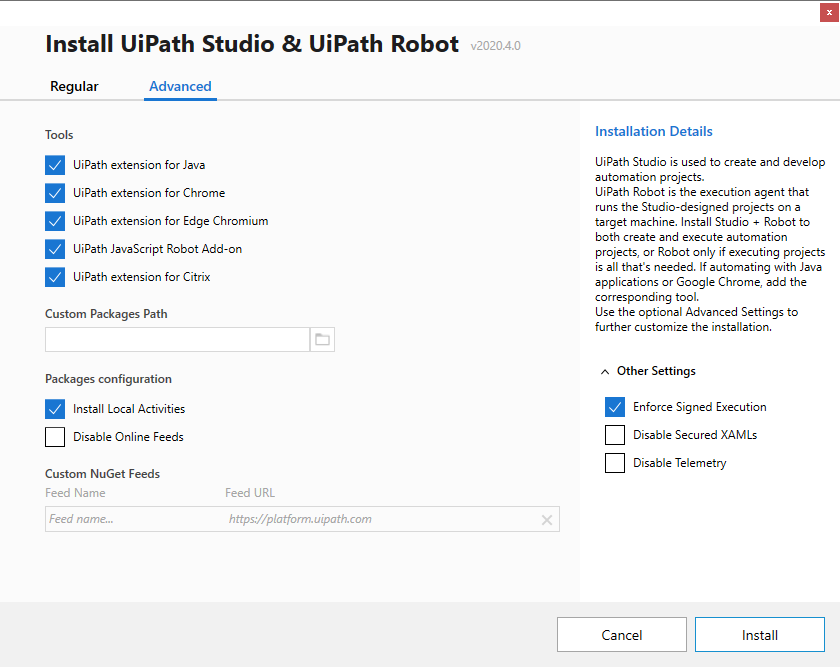Collapse the Other Settings section
The height and width of the screenshot is (667, 840).
605,371
